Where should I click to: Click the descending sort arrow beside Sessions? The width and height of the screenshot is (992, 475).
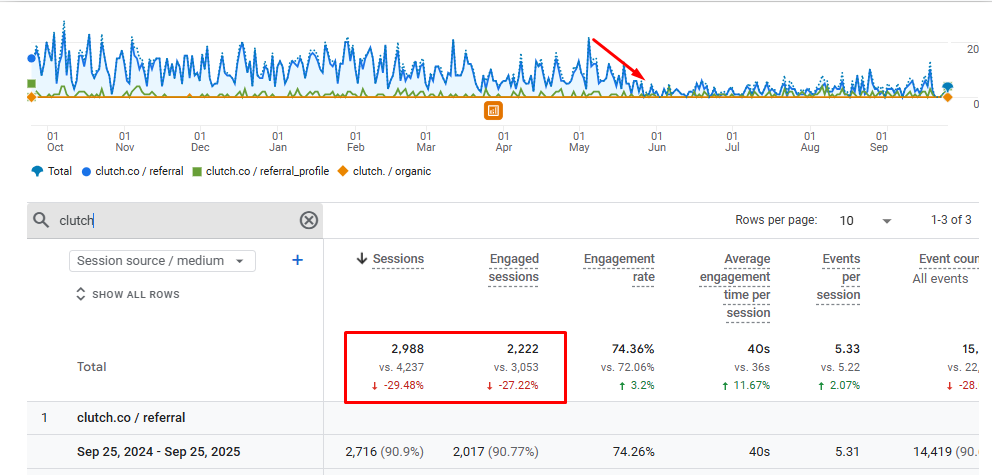click(362, 259)
